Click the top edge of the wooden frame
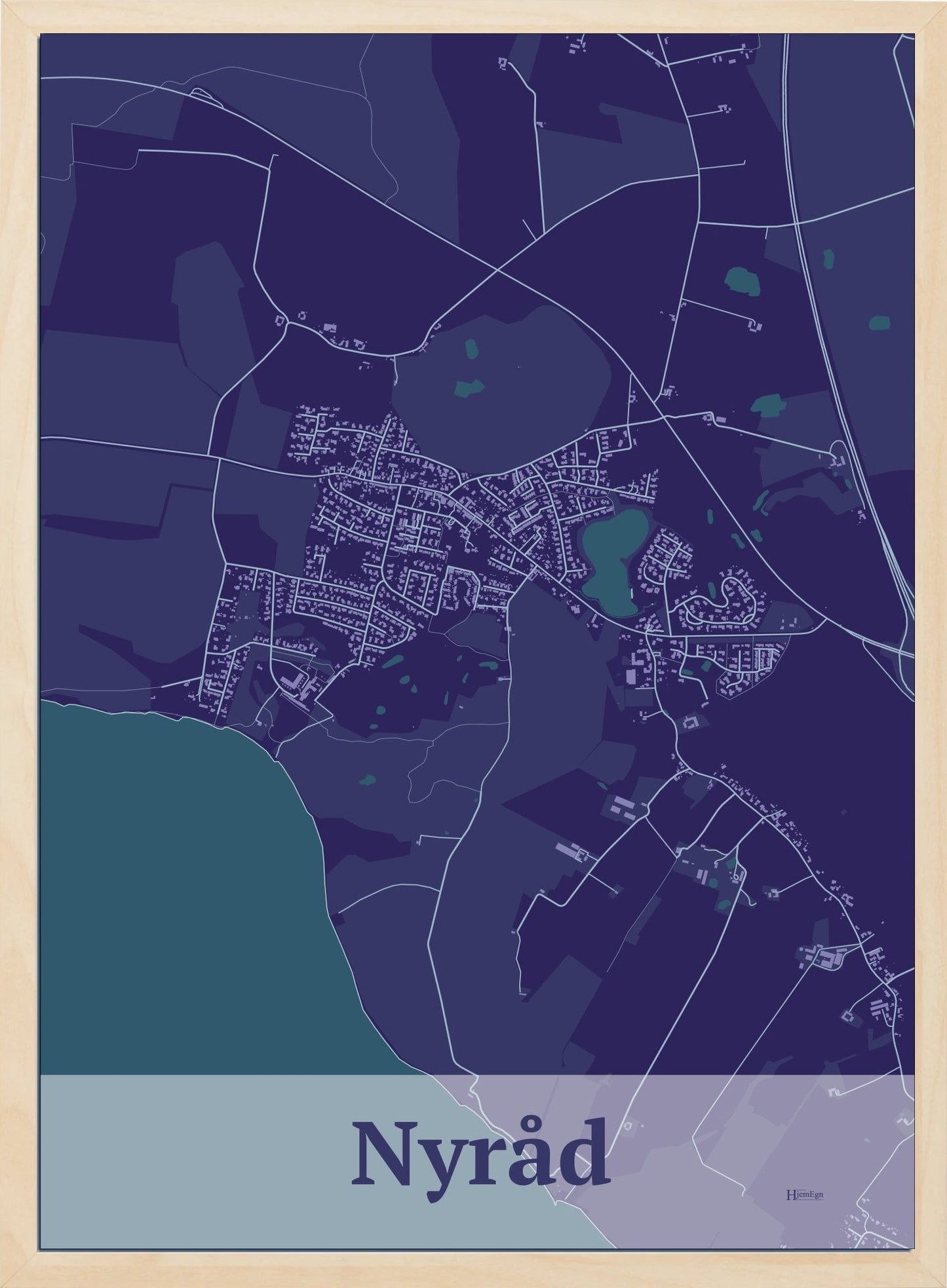947x1288 pixels. [x=473, y=16]
